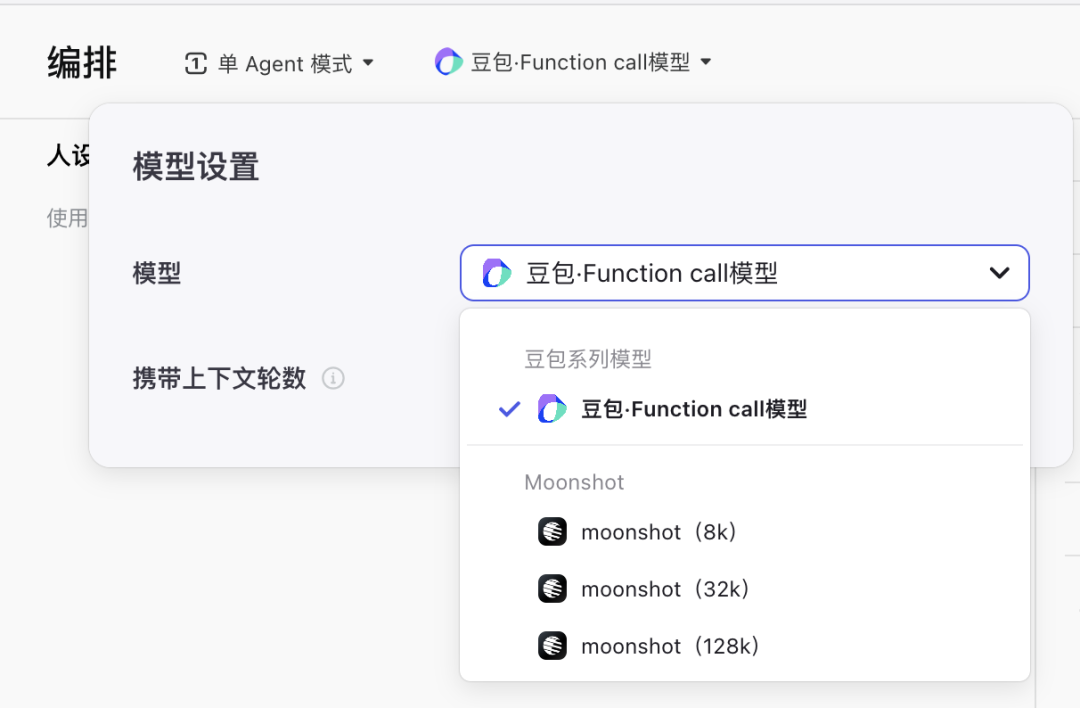Viewport: 1080px width, 708px height.
Task: Collapse the model combo box chevron
Action: pyautogui.click(x=999, y=273)
